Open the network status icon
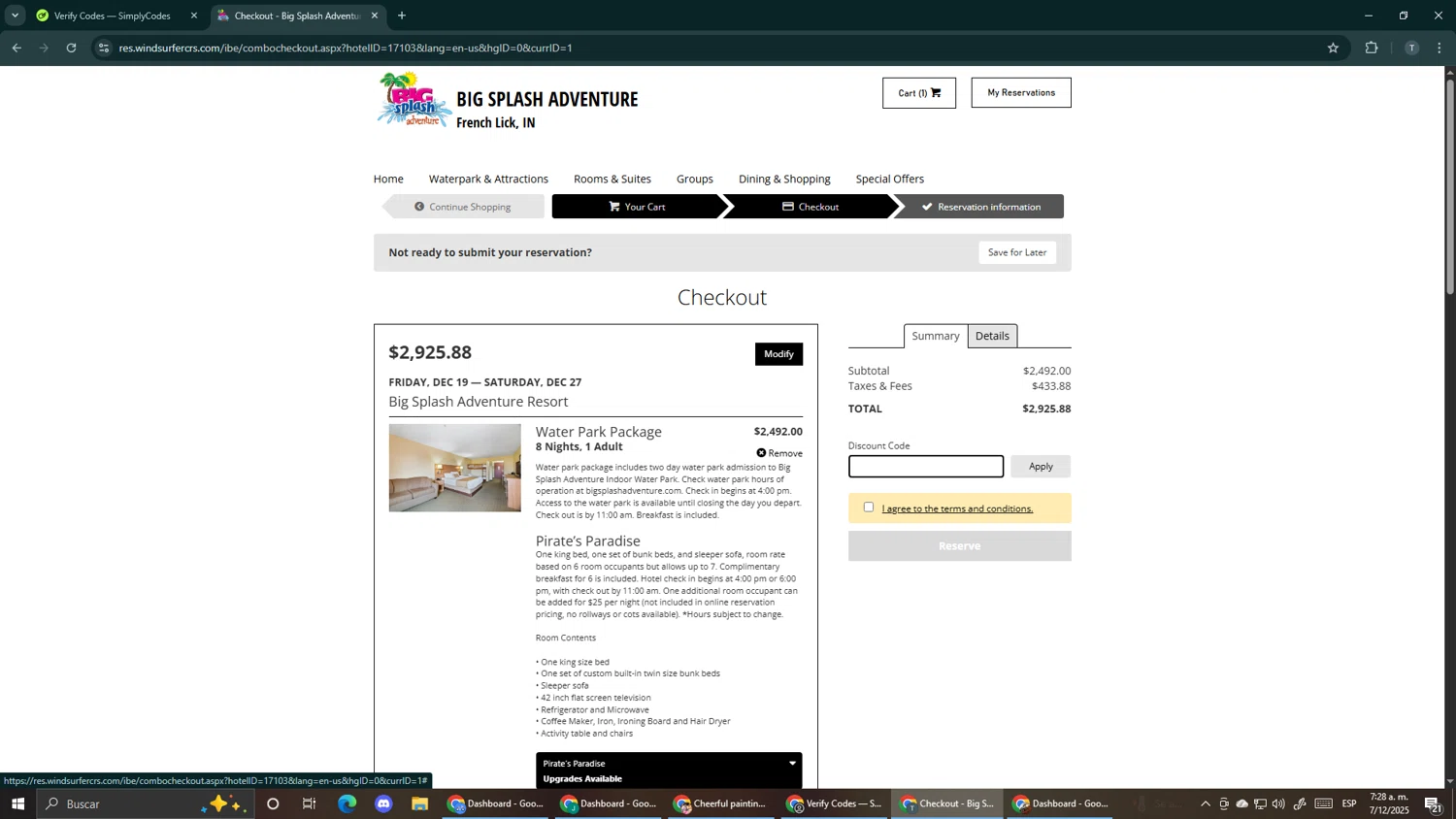The image size is (1456, 819). tap(1260, 804)
